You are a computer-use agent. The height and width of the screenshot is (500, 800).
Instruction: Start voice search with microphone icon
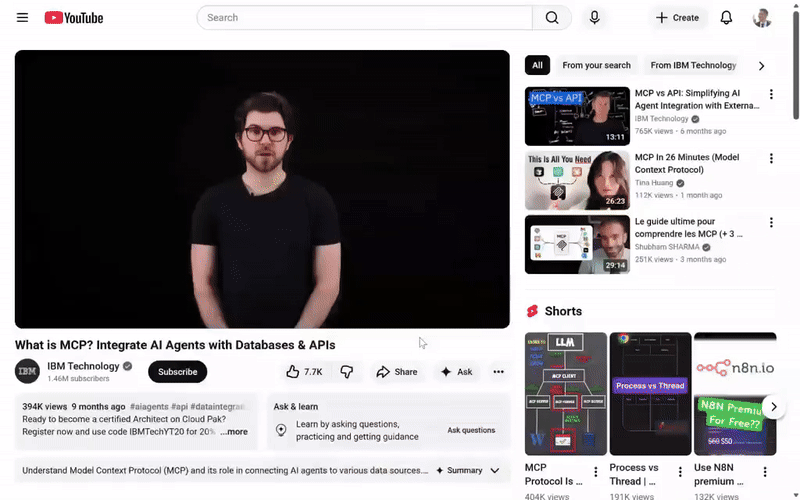coord(595,18)
